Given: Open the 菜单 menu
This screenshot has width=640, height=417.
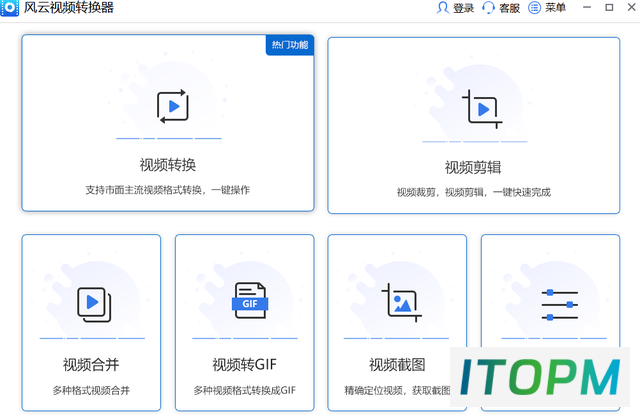Looking at the screenshot, I should (556, 8).
